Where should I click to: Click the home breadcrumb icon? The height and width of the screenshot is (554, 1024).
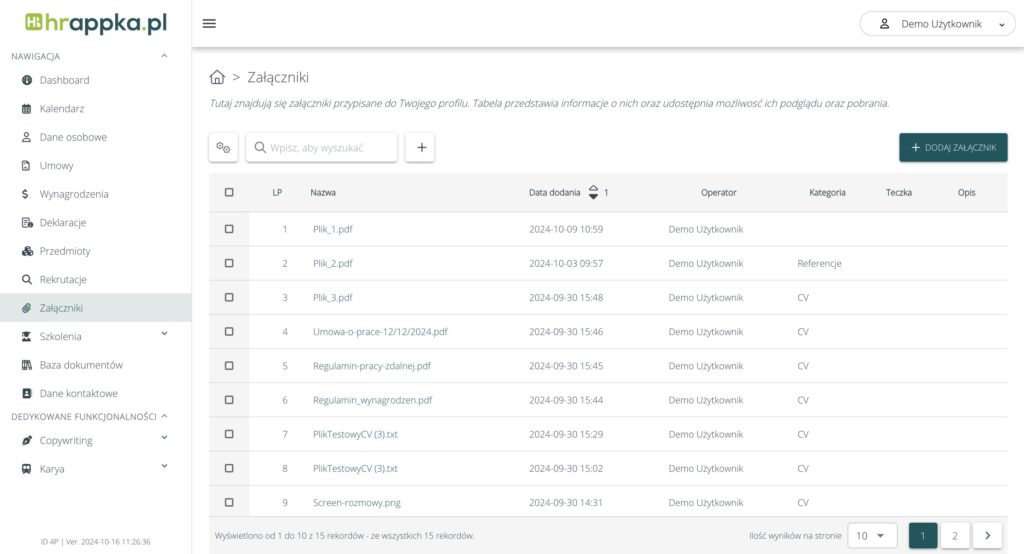(x=217, y=77)
